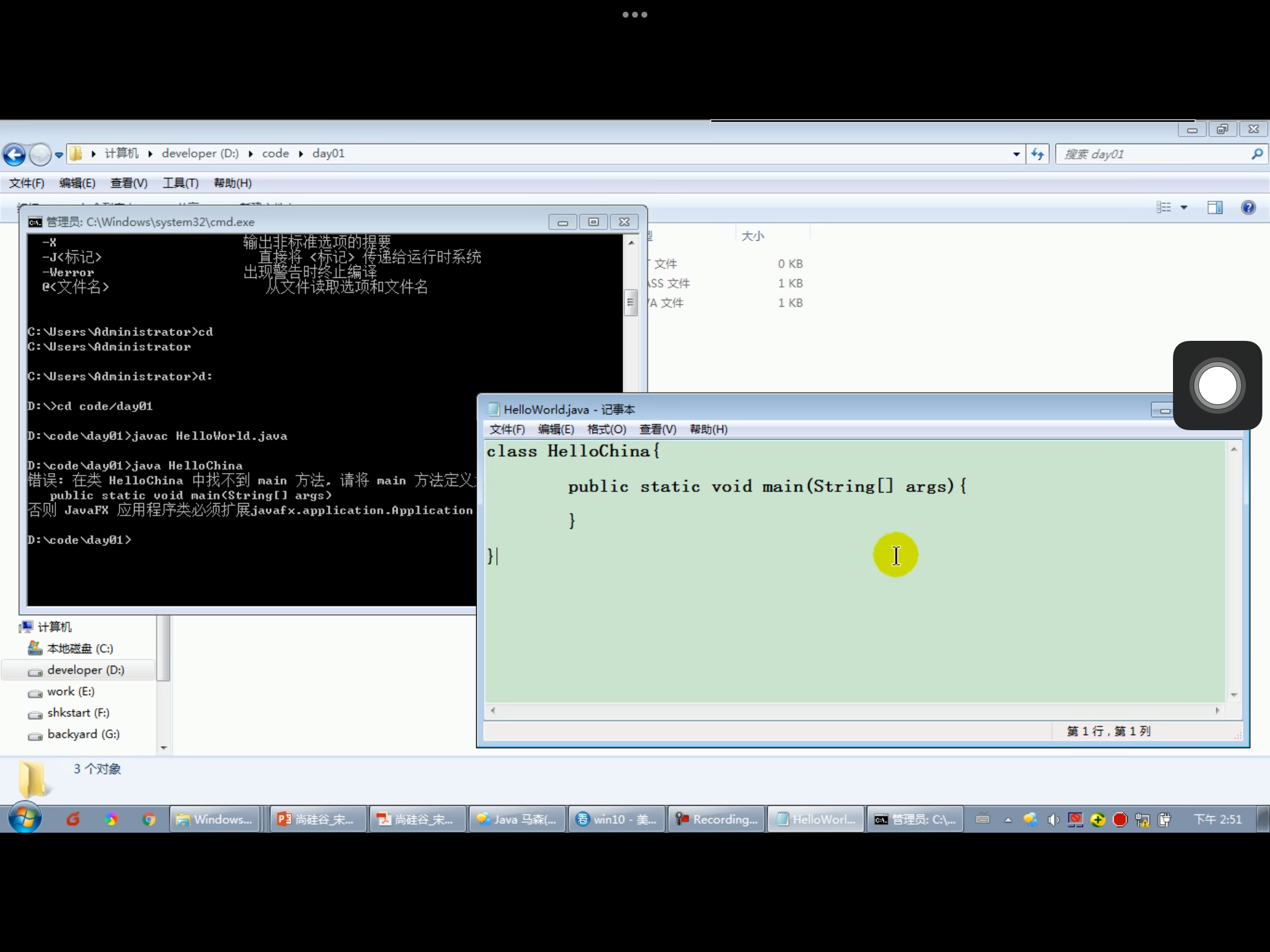Open the change view options dropdown arrow
The height and width of the screenshot is (952, 1270).
click(1184, 207)
